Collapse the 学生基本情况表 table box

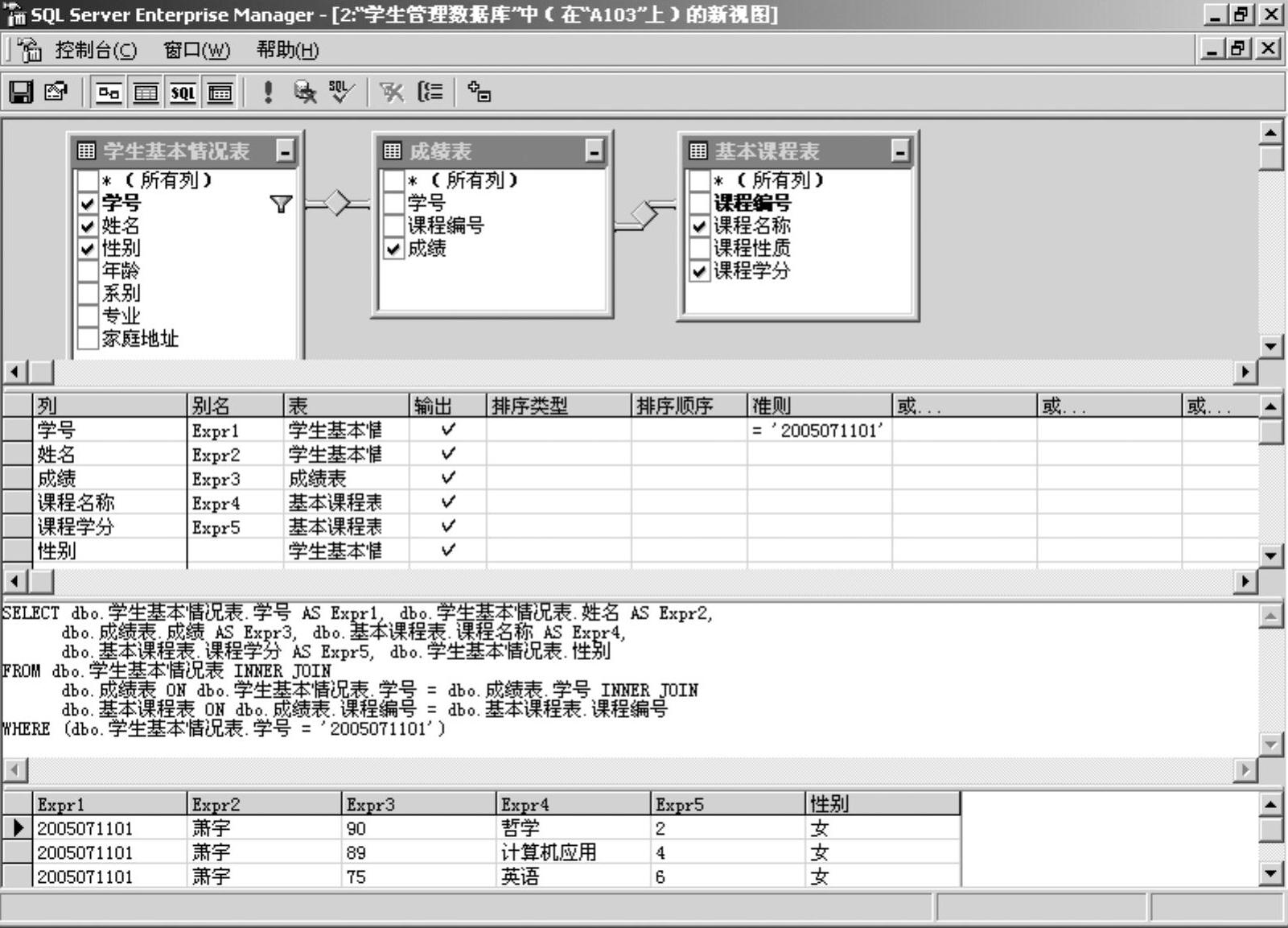285,151
